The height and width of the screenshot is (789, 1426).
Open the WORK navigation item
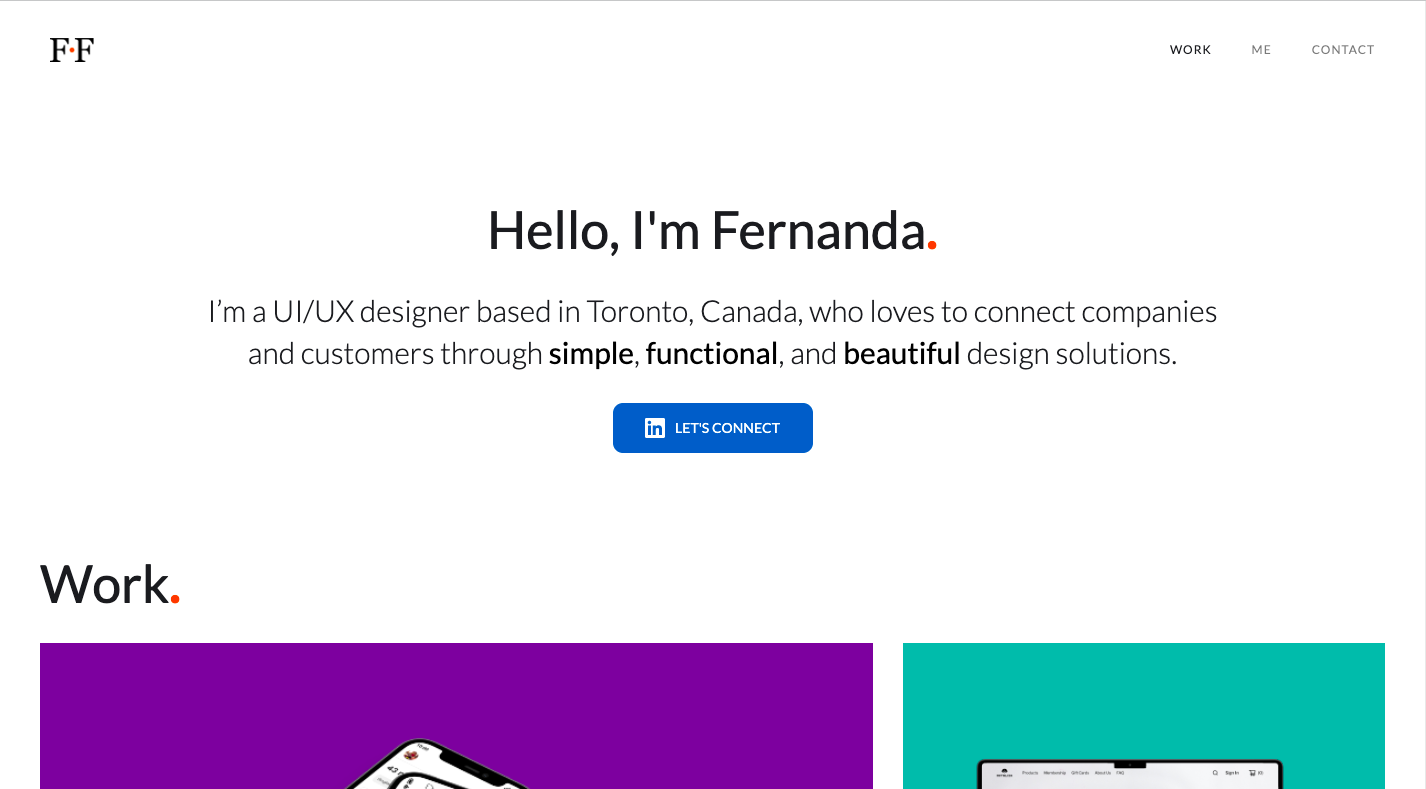[1190, 49]
